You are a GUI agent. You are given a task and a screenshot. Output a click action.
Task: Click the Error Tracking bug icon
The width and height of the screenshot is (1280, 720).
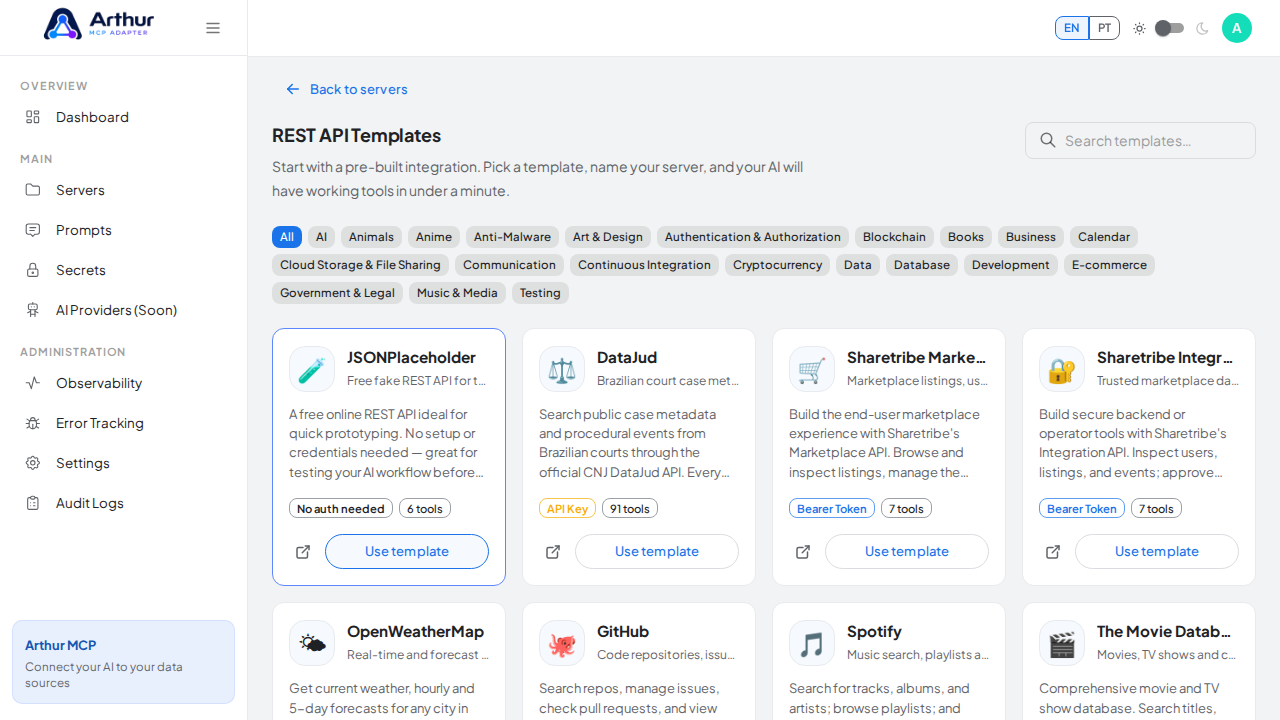[x=33, y=423]
